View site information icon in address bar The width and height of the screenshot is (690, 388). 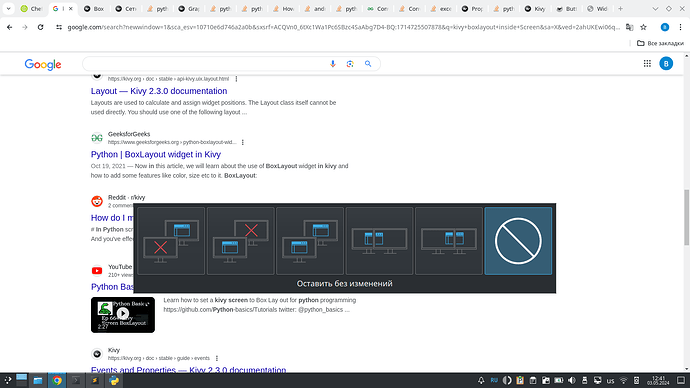click(59, 27)
